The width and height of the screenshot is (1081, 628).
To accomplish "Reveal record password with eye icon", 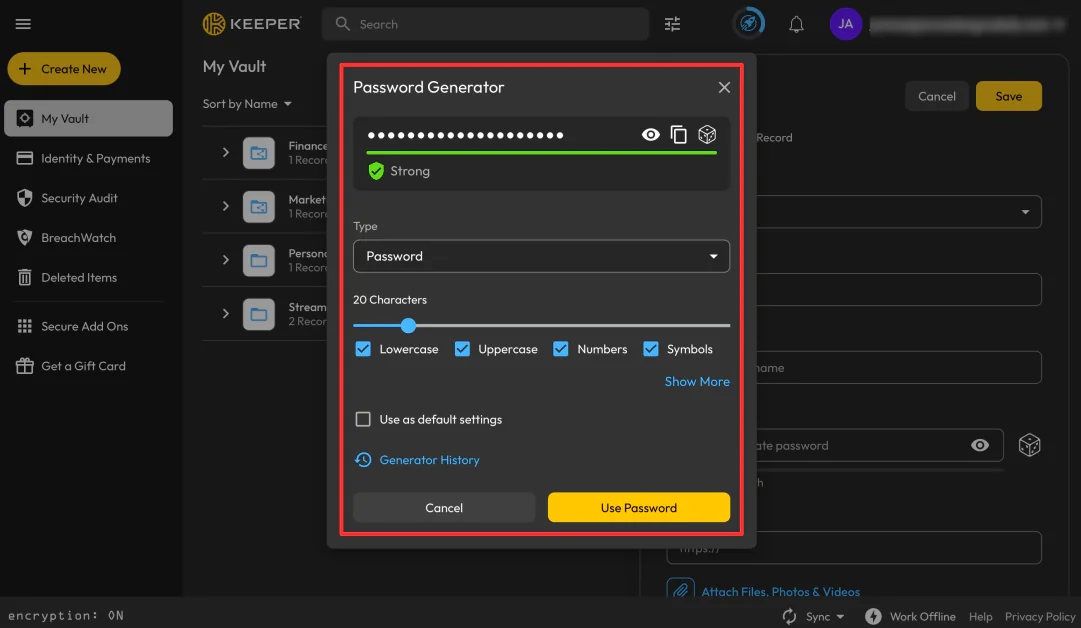I will point(980,445).
